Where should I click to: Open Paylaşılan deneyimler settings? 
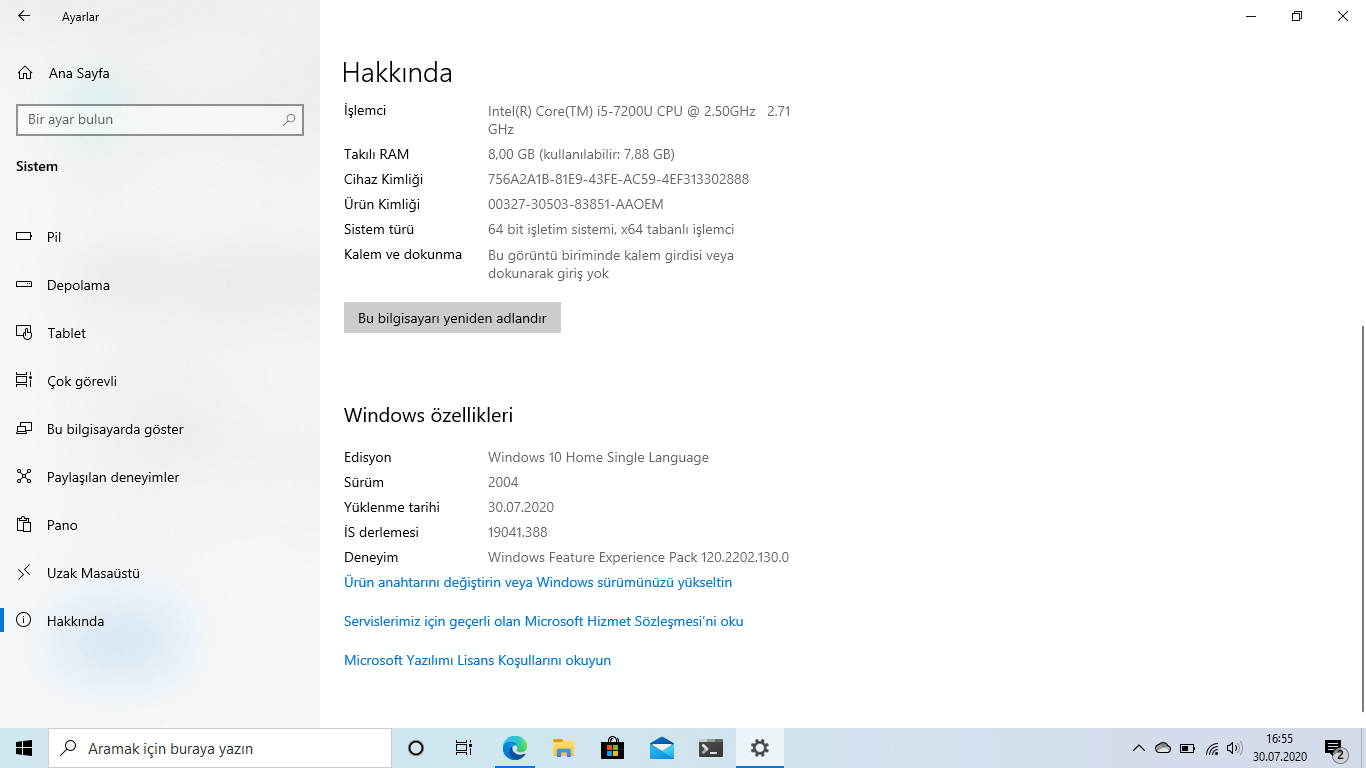pyautogui.click(x=160, y=477)
